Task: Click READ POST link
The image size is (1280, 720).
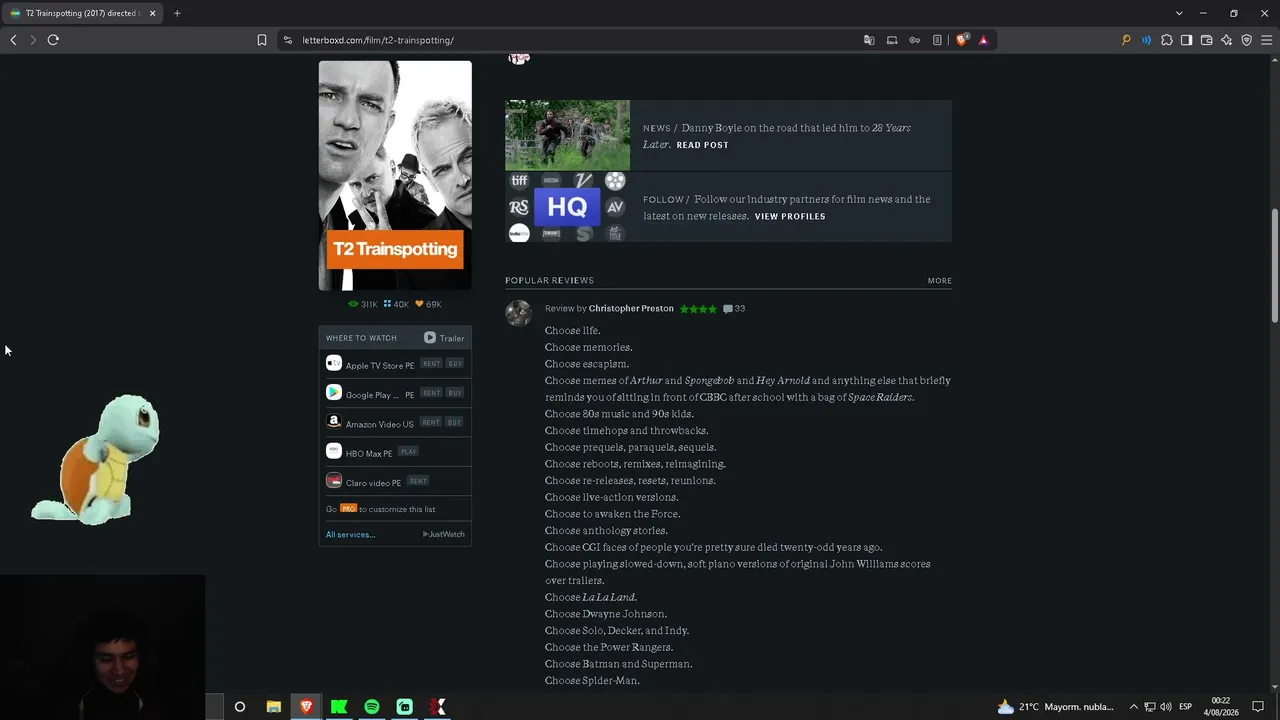Action: 702,145
